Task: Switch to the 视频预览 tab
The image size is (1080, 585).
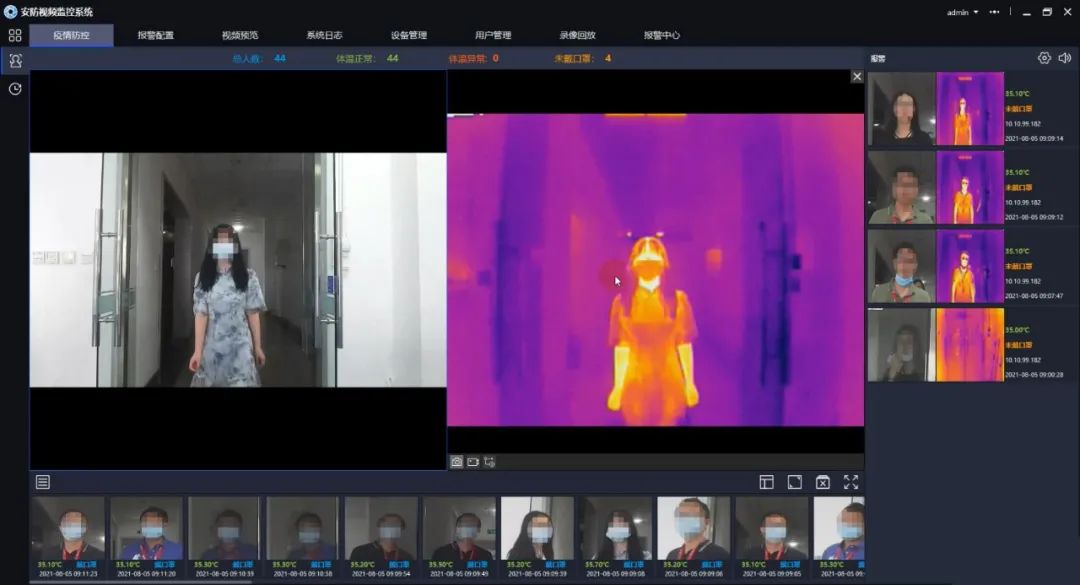Action: 240,35
